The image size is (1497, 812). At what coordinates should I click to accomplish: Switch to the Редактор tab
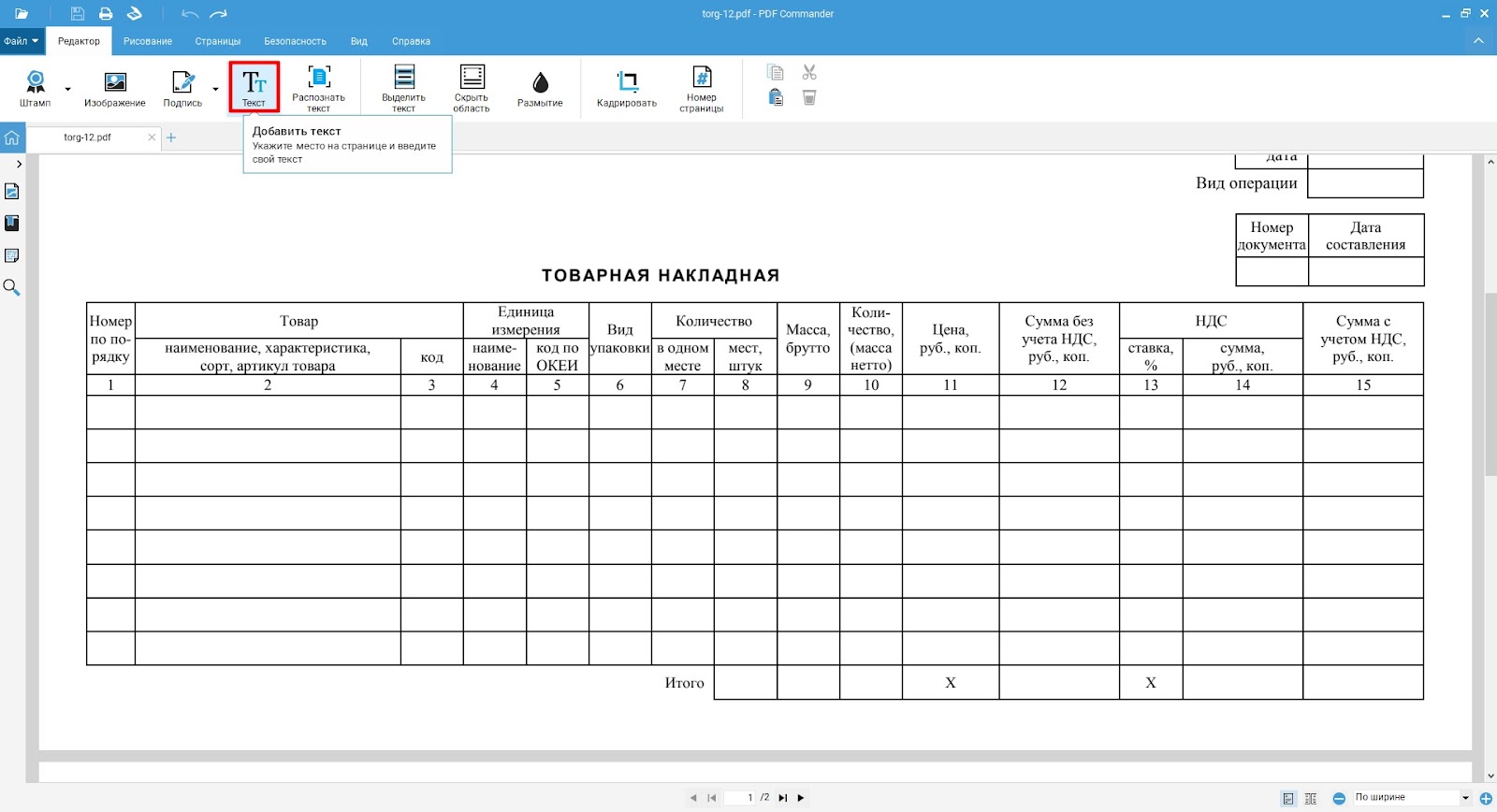(79, 41)
